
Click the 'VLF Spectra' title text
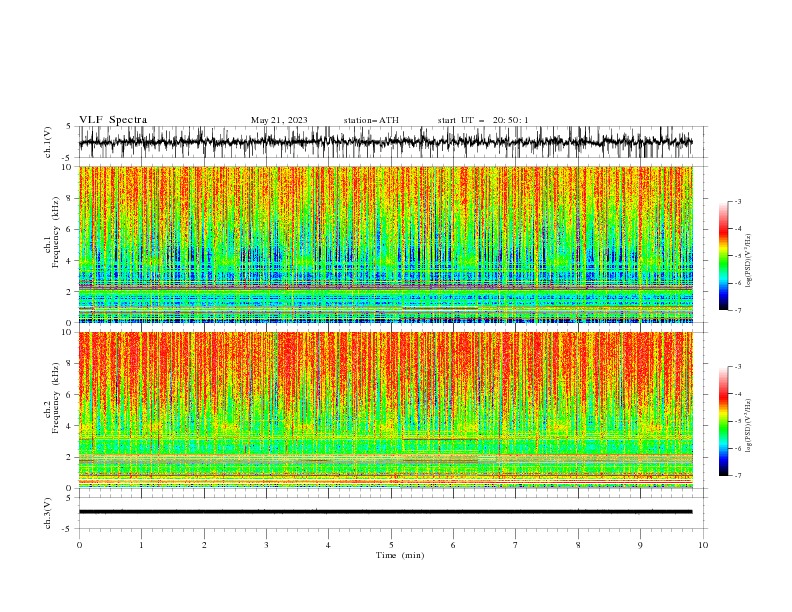[113, 120]
